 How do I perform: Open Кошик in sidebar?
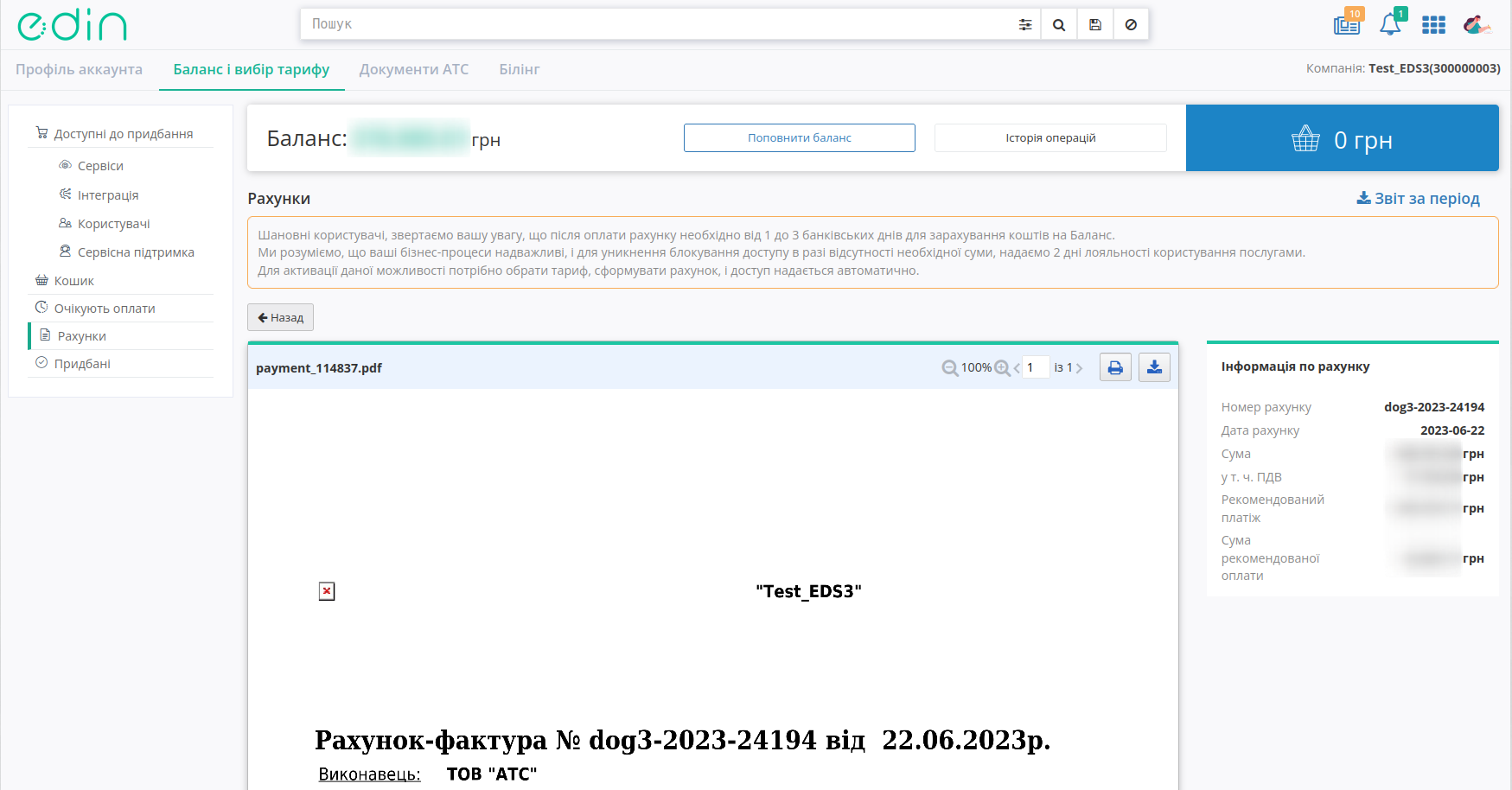pyautogui.click(x=73, y=281)
